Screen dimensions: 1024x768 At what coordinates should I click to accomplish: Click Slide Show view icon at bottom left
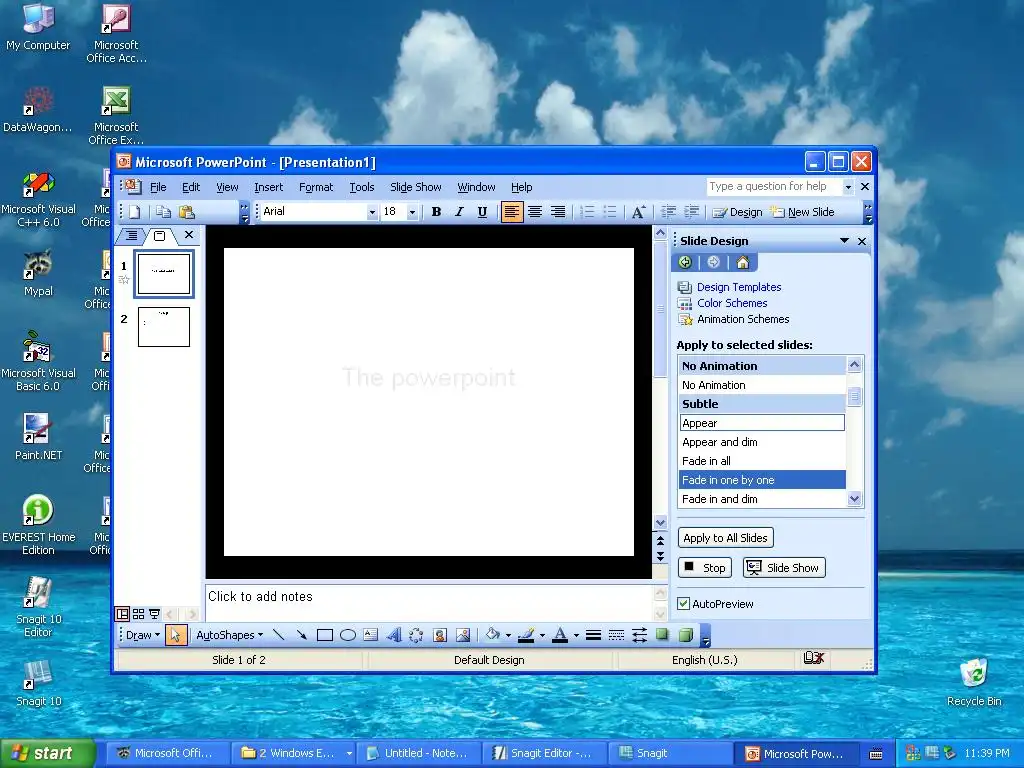[x=155, y=614]
